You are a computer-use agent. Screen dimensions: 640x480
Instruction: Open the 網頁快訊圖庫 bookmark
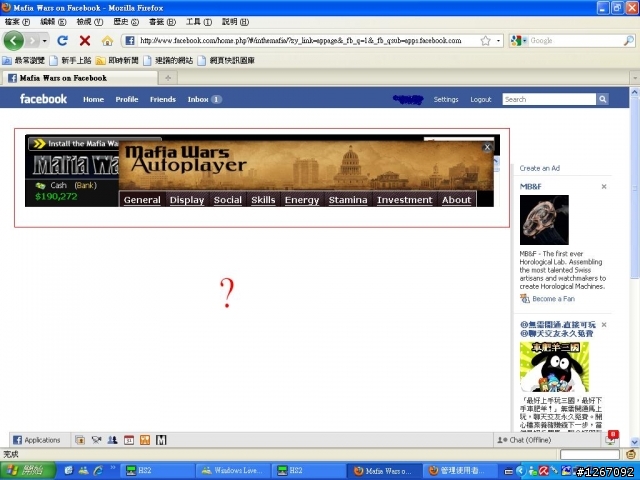tap(226, 60)
